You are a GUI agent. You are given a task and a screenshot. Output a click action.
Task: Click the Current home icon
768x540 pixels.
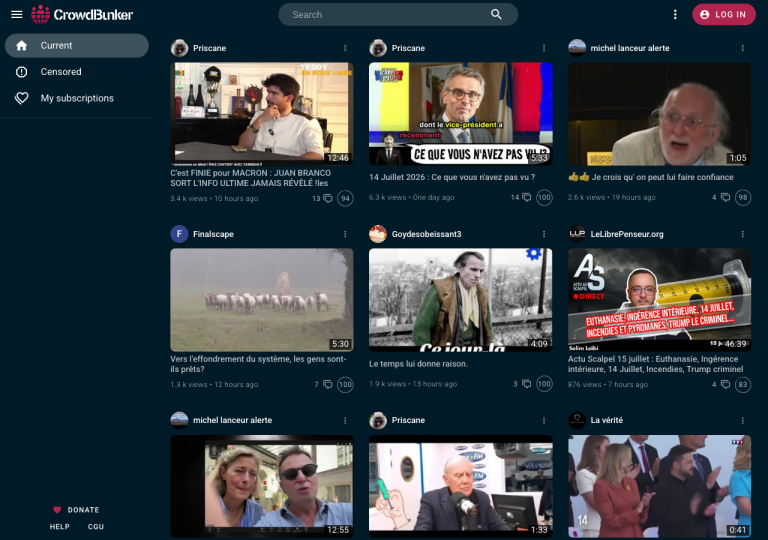(x=22, y=46)
